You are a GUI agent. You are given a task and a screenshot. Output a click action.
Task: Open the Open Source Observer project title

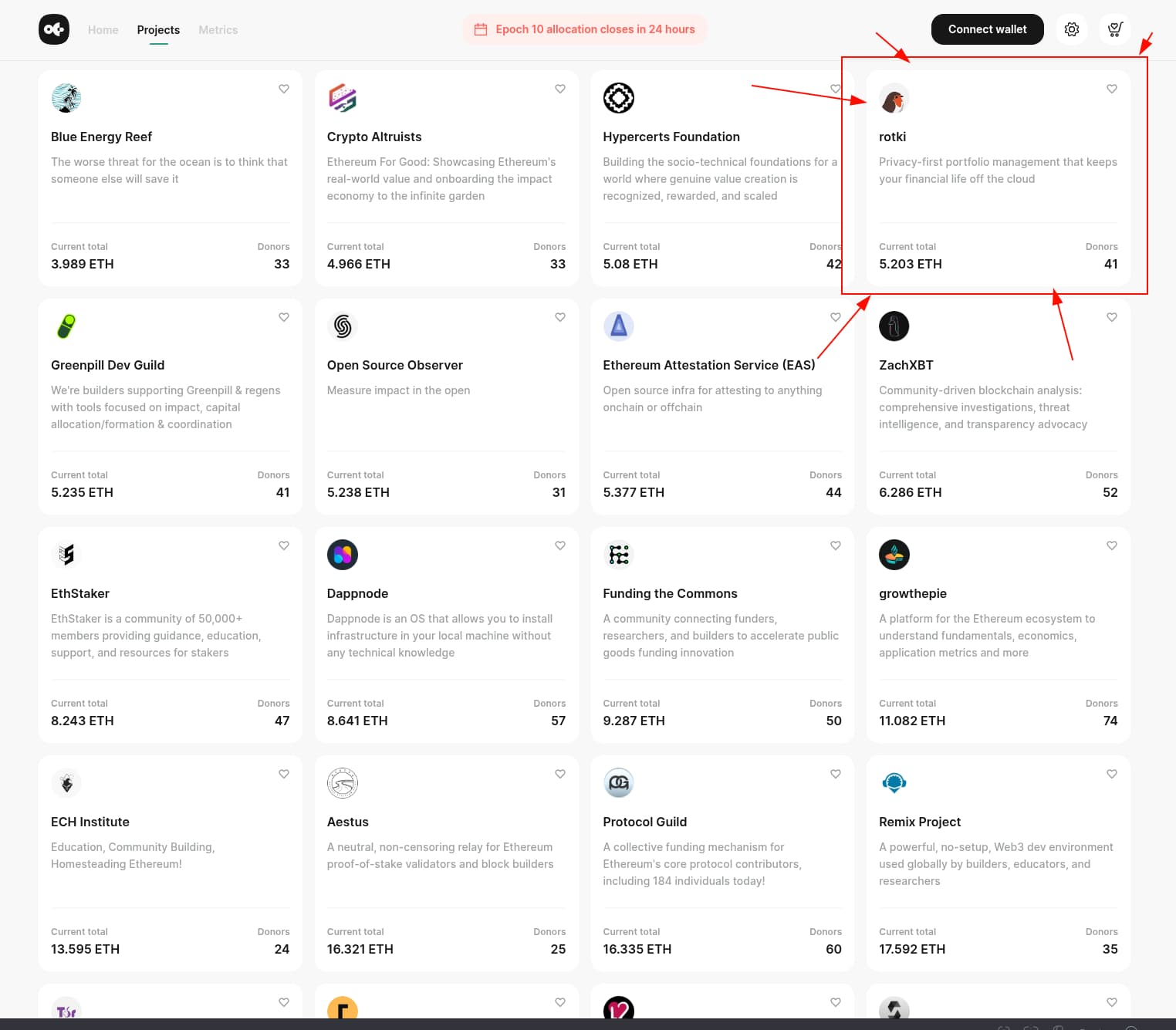pos(394,365)
